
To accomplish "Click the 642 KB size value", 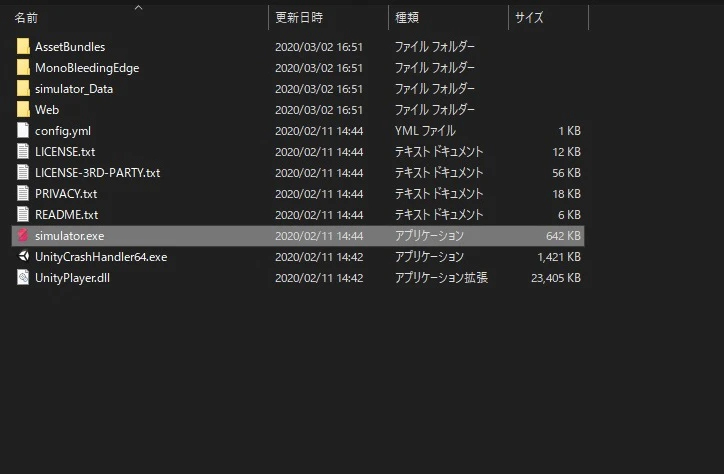I will point(563,236).
